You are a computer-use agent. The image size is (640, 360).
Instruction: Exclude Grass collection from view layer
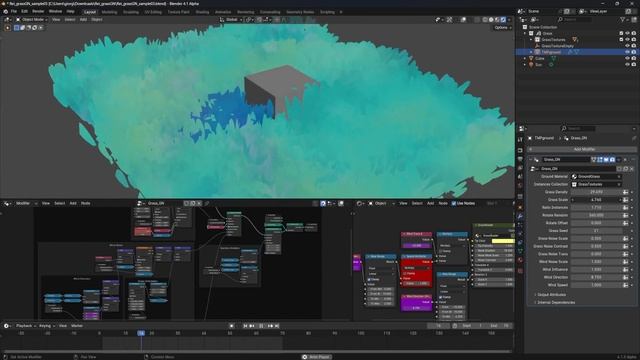[621, 33]
